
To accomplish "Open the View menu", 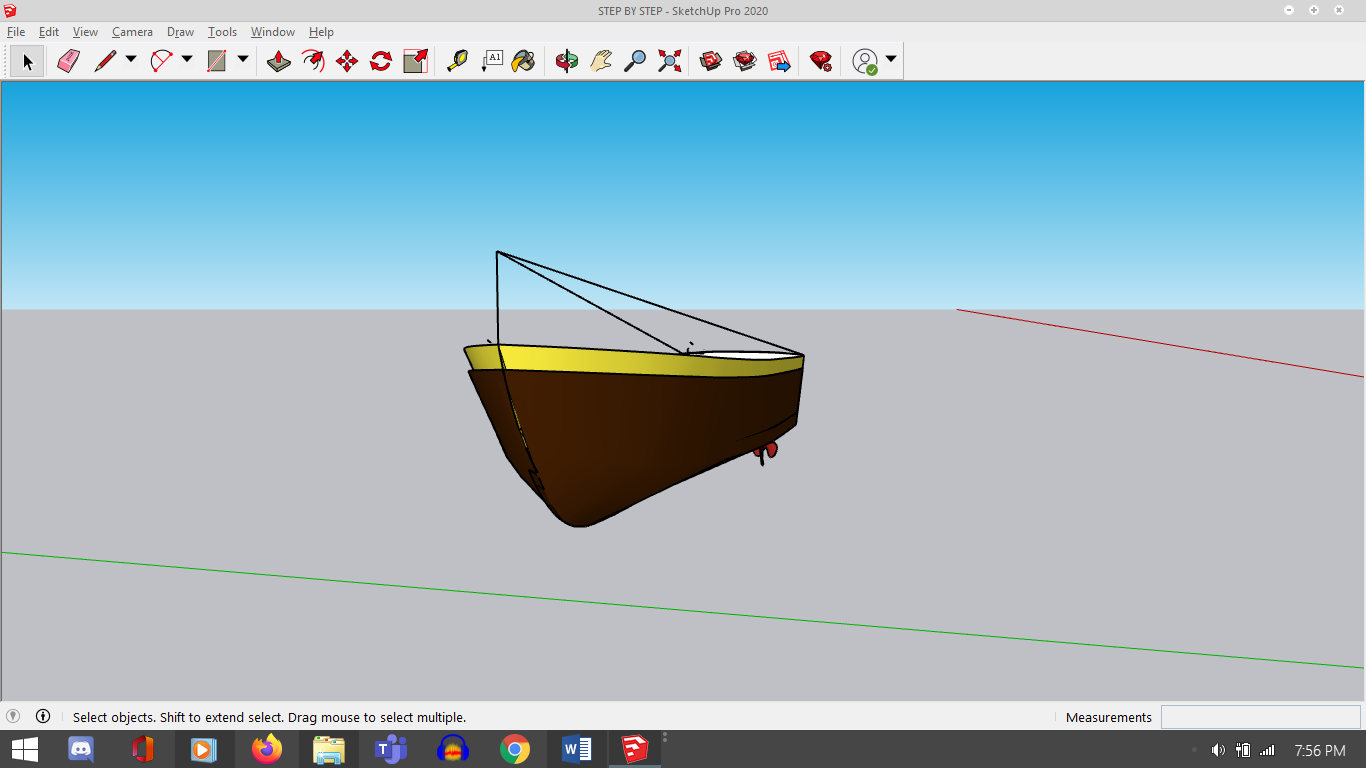I will click(x=85, y=32).
